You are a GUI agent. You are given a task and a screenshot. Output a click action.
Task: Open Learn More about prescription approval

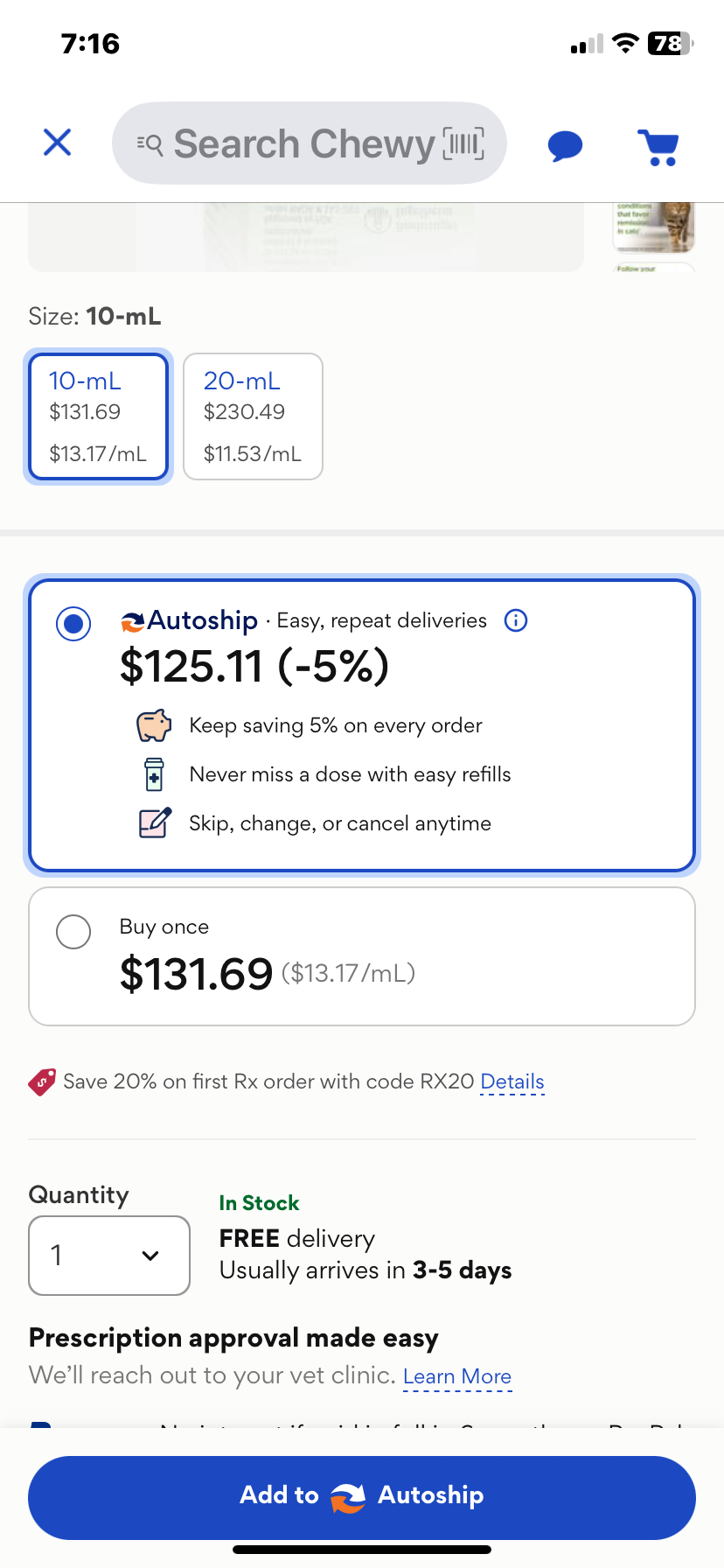456,1376
